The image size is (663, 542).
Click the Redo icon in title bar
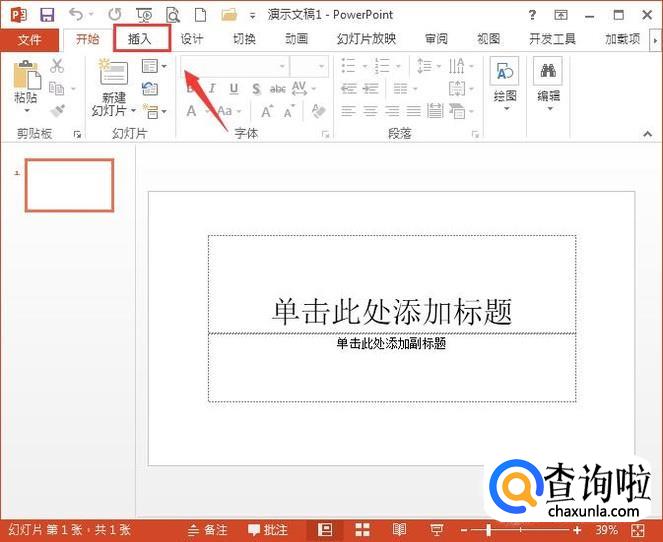115,15
